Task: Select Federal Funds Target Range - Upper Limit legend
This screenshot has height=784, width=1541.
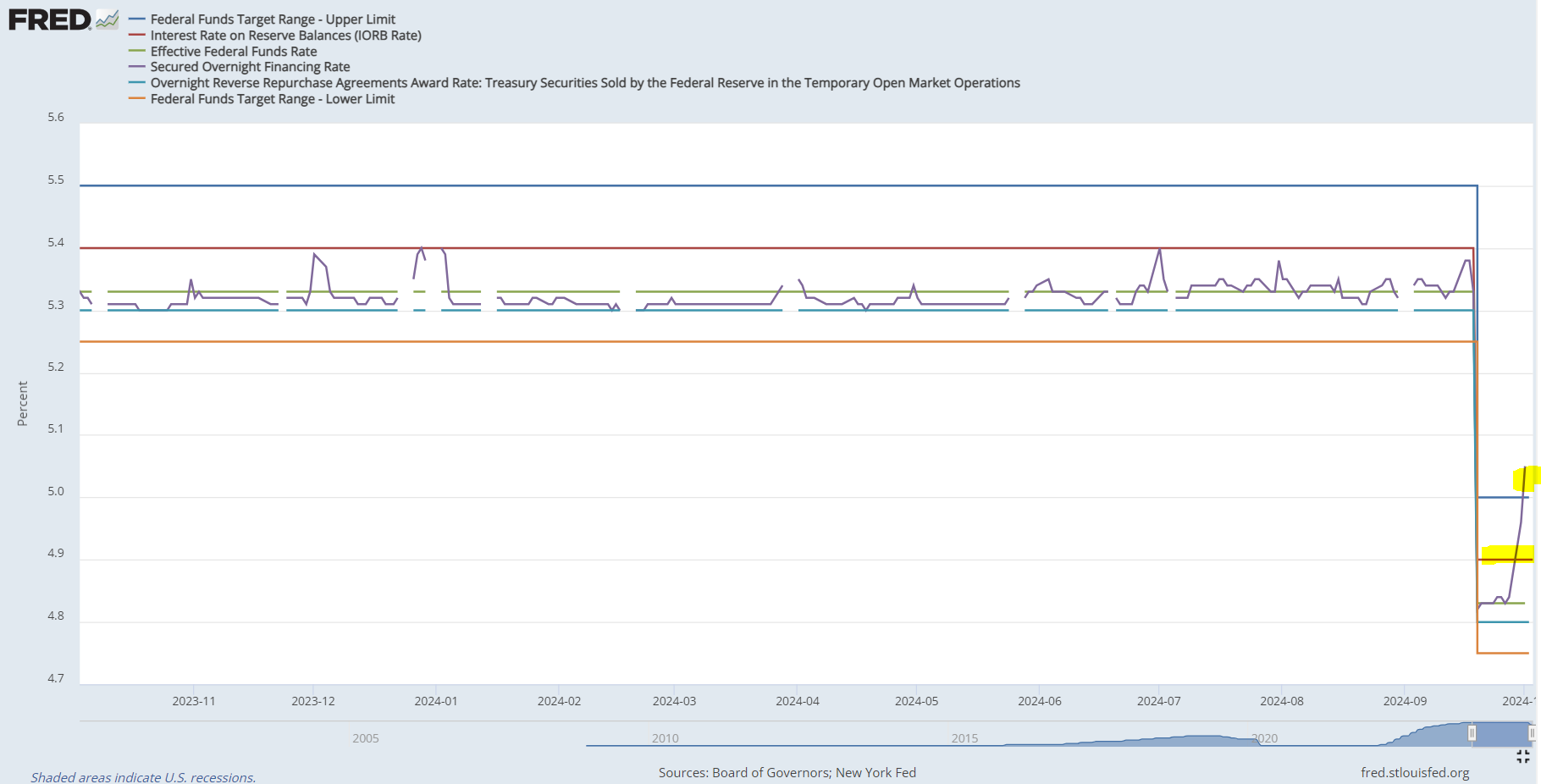Action: (273, 19)
